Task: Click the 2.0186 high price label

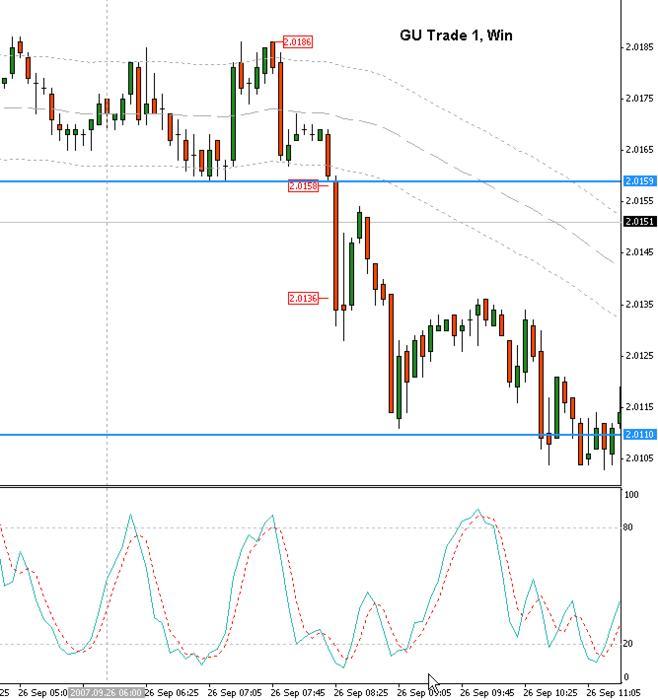Action: [298, 42]
